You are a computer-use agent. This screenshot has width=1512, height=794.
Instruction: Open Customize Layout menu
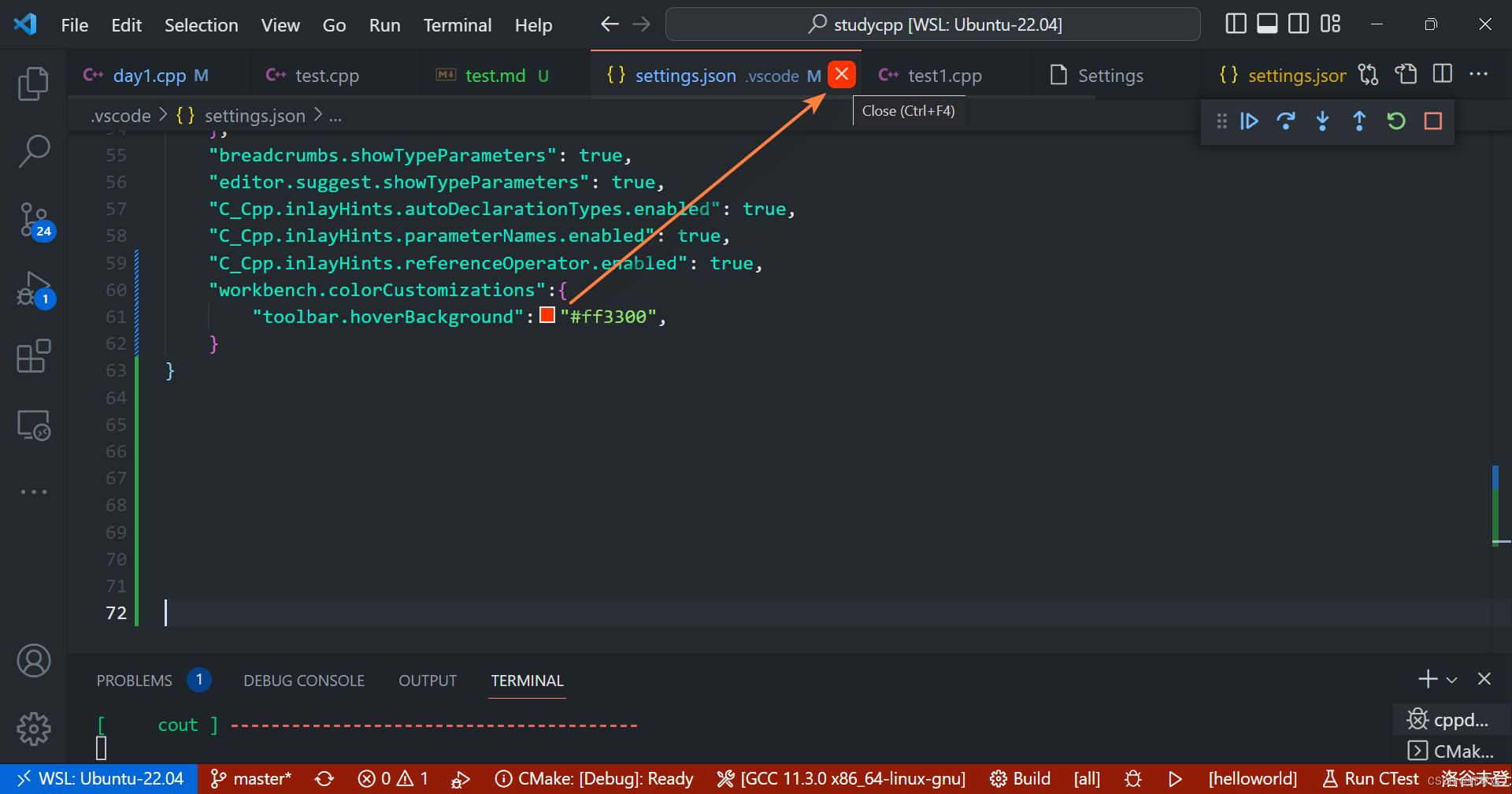pos(1330,24)
